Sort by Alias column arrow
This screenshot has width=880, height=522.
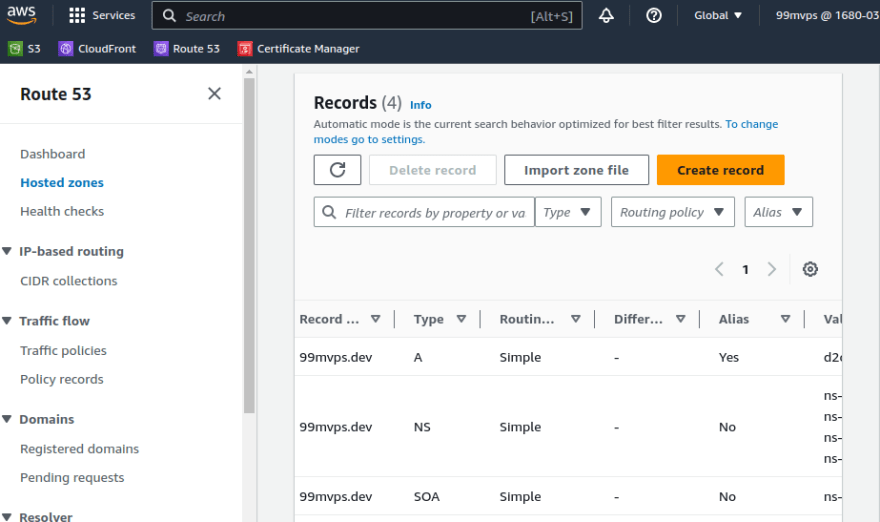[x=785, y=319]
